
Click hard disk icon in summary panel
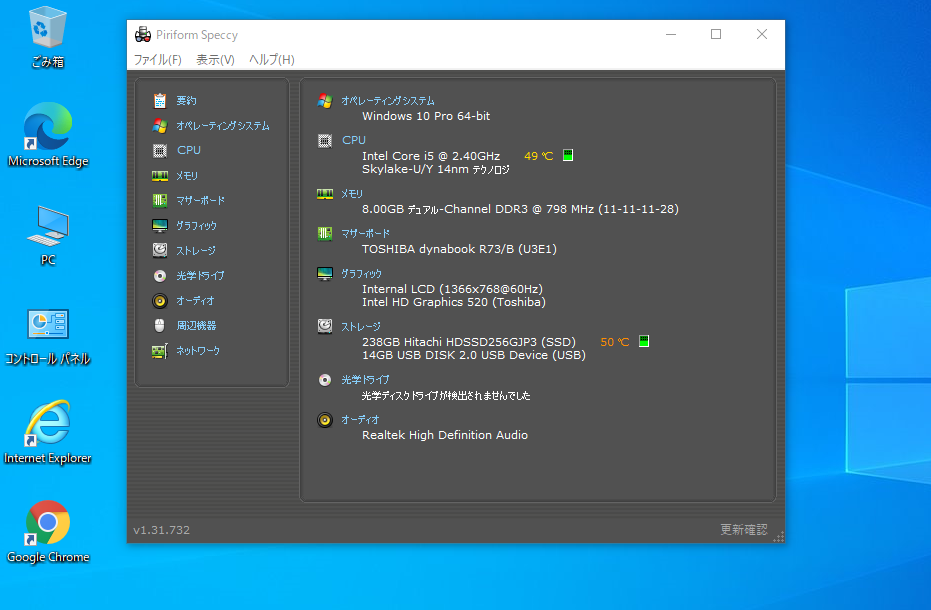pyautogui.click(x=325, y=326)
